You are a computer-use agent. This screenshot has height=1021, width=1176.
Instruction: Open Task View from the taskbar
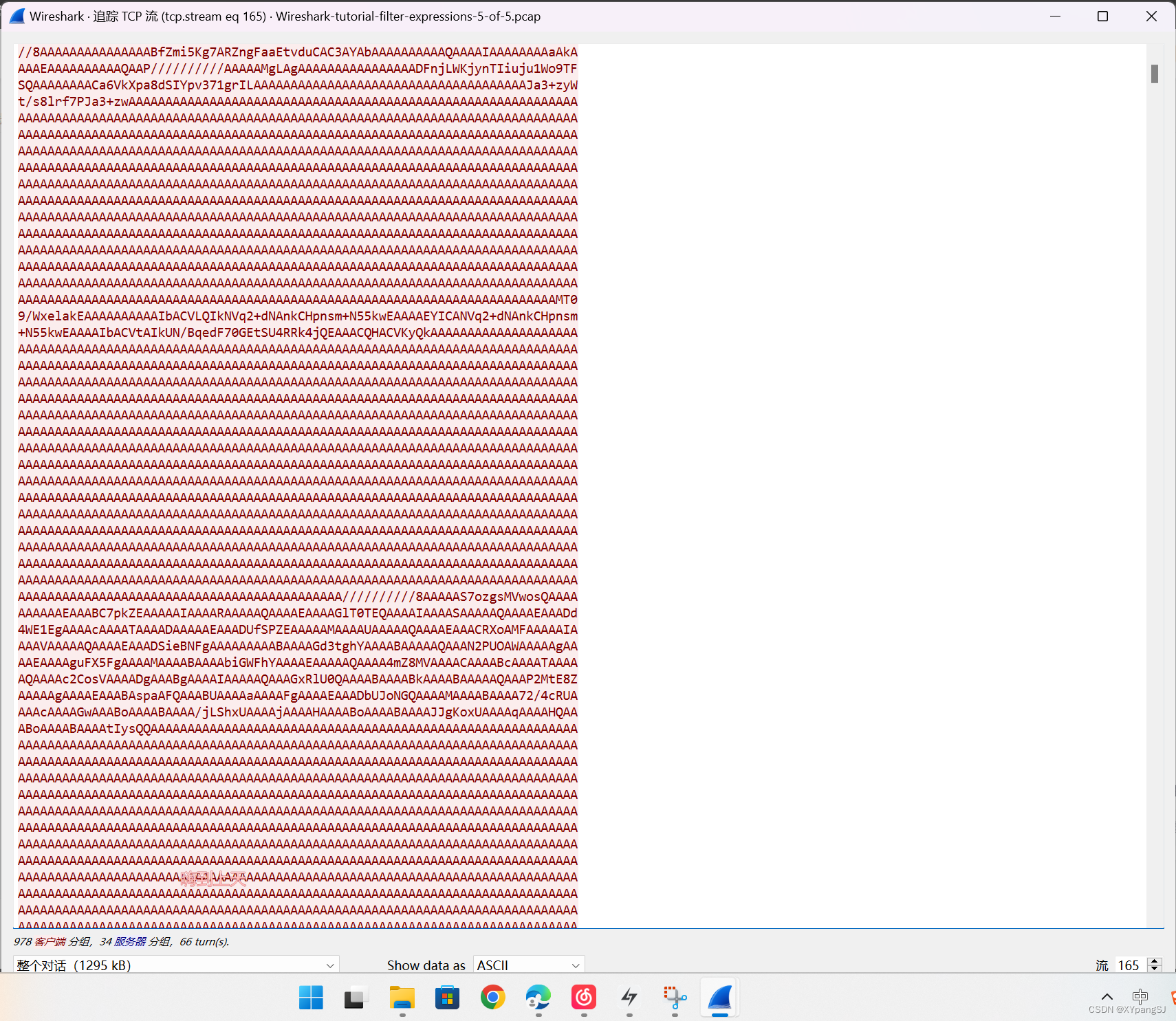coord(356,997)
